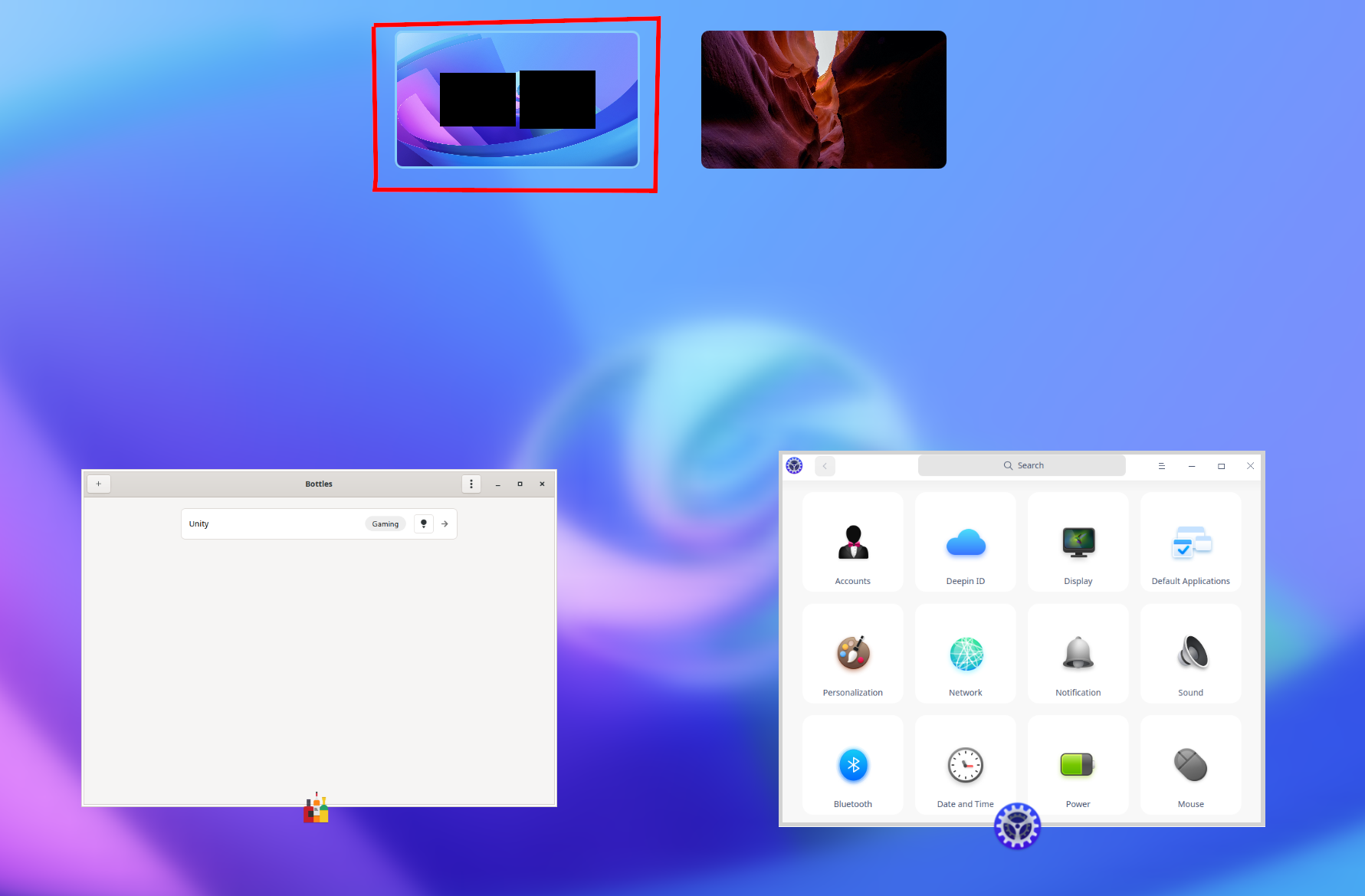The height and width of the screenshot is (896, 1365).
Task: Select the highlighted wallpaper thumbnail
Action: (x=515, y=100)
